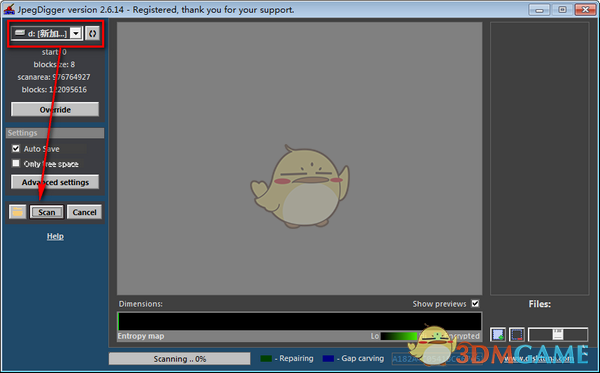Image resolution: width=600 pixels, height=373 pixels.
Task: Click the refresh drives icon
Action: (92, 34)
